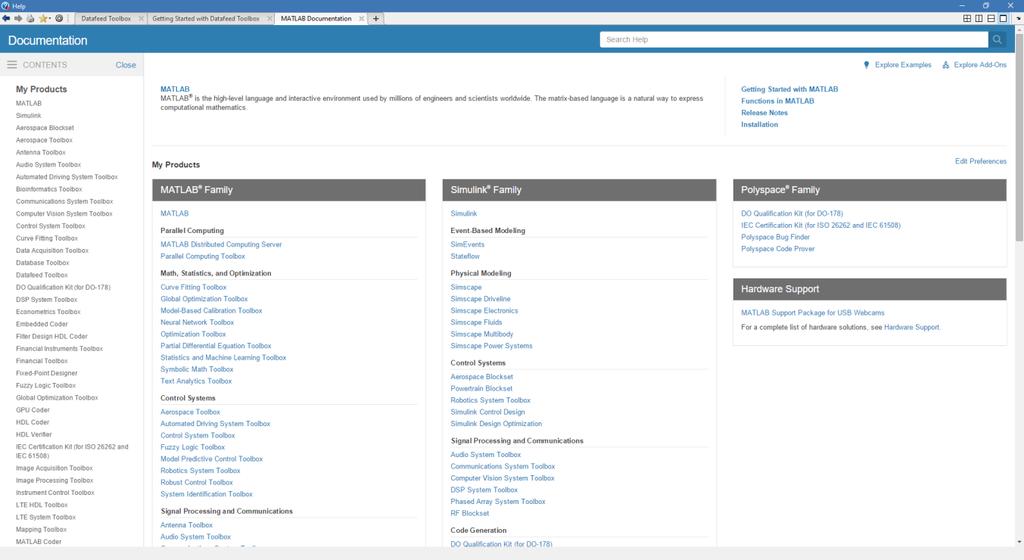Screen dimensions: 1024x560
Task: Open Model Predictive Control Toolbox link
Action: pyautogui.click(x=212, y=459)
